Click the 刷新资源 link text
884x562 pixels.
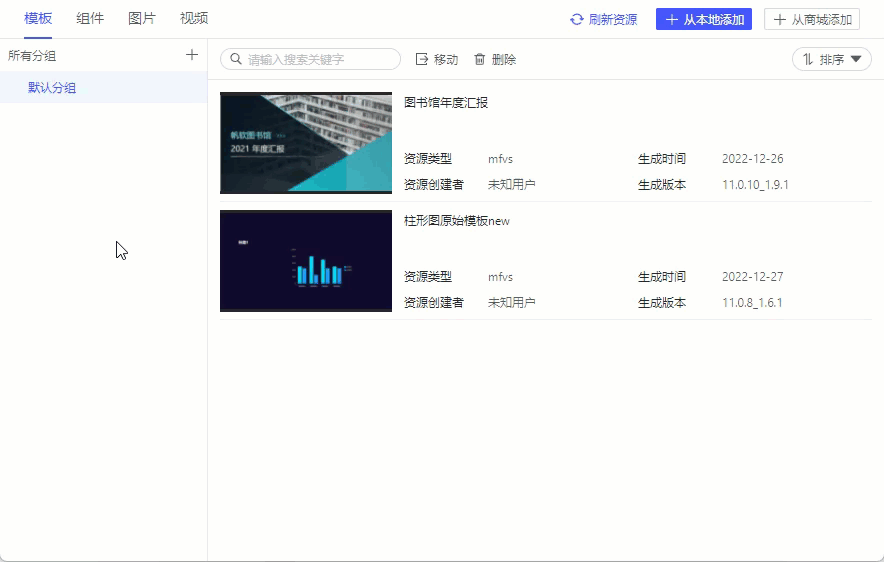tap(613, 20)
